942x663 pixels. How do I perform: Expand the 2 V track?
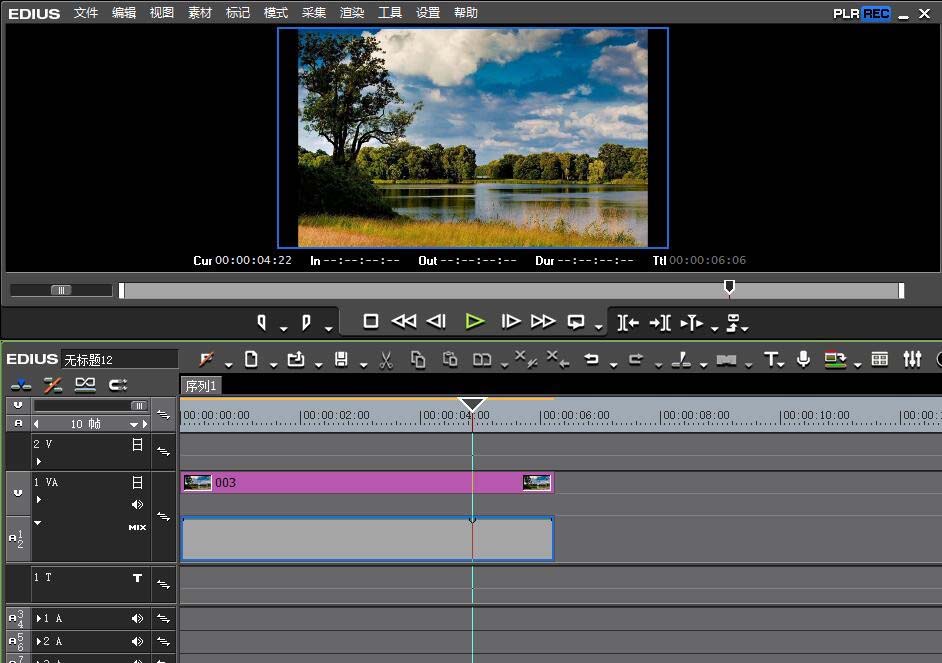38,461
